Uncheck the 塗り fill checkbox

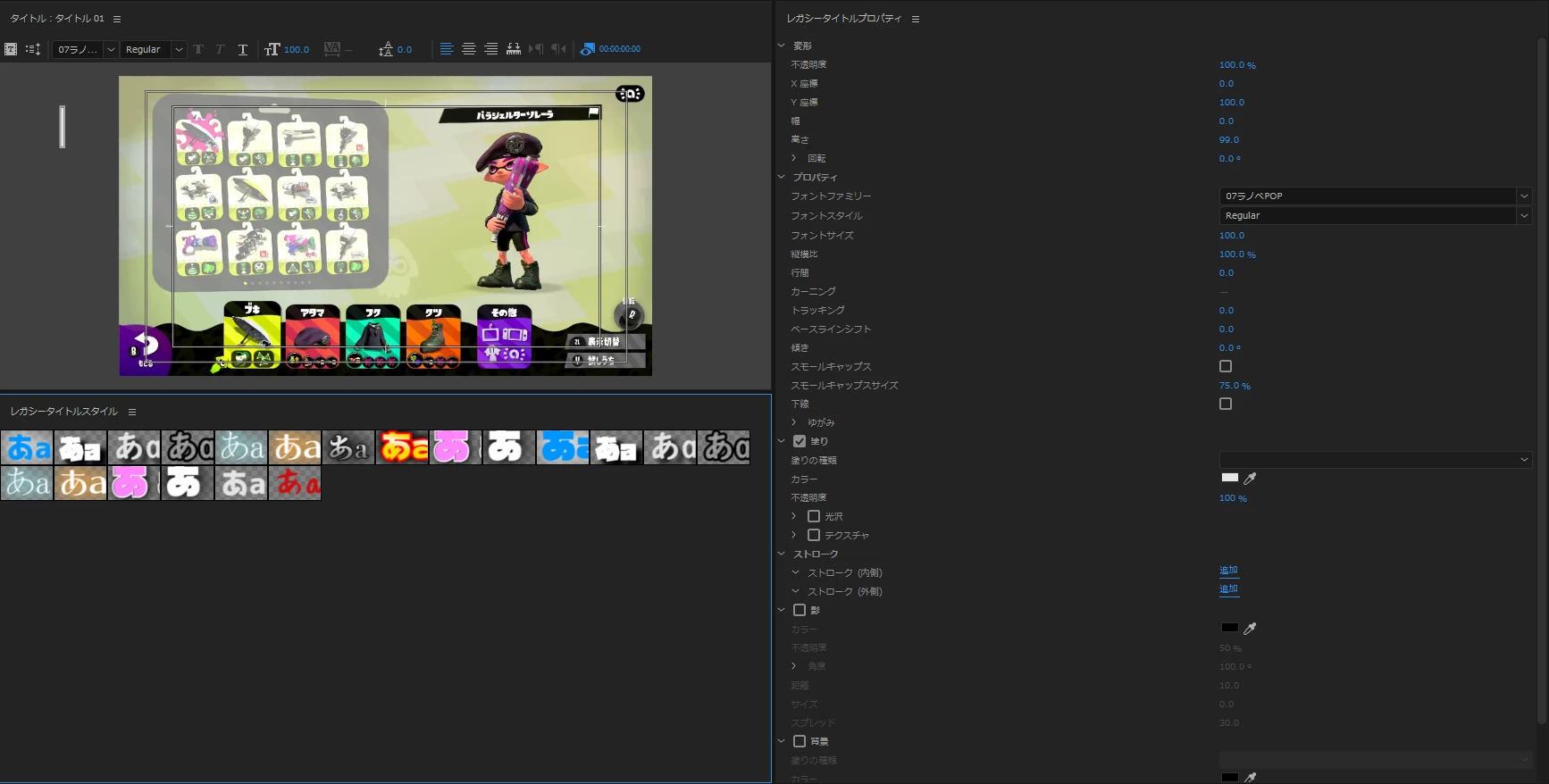[x=800, y=441]
